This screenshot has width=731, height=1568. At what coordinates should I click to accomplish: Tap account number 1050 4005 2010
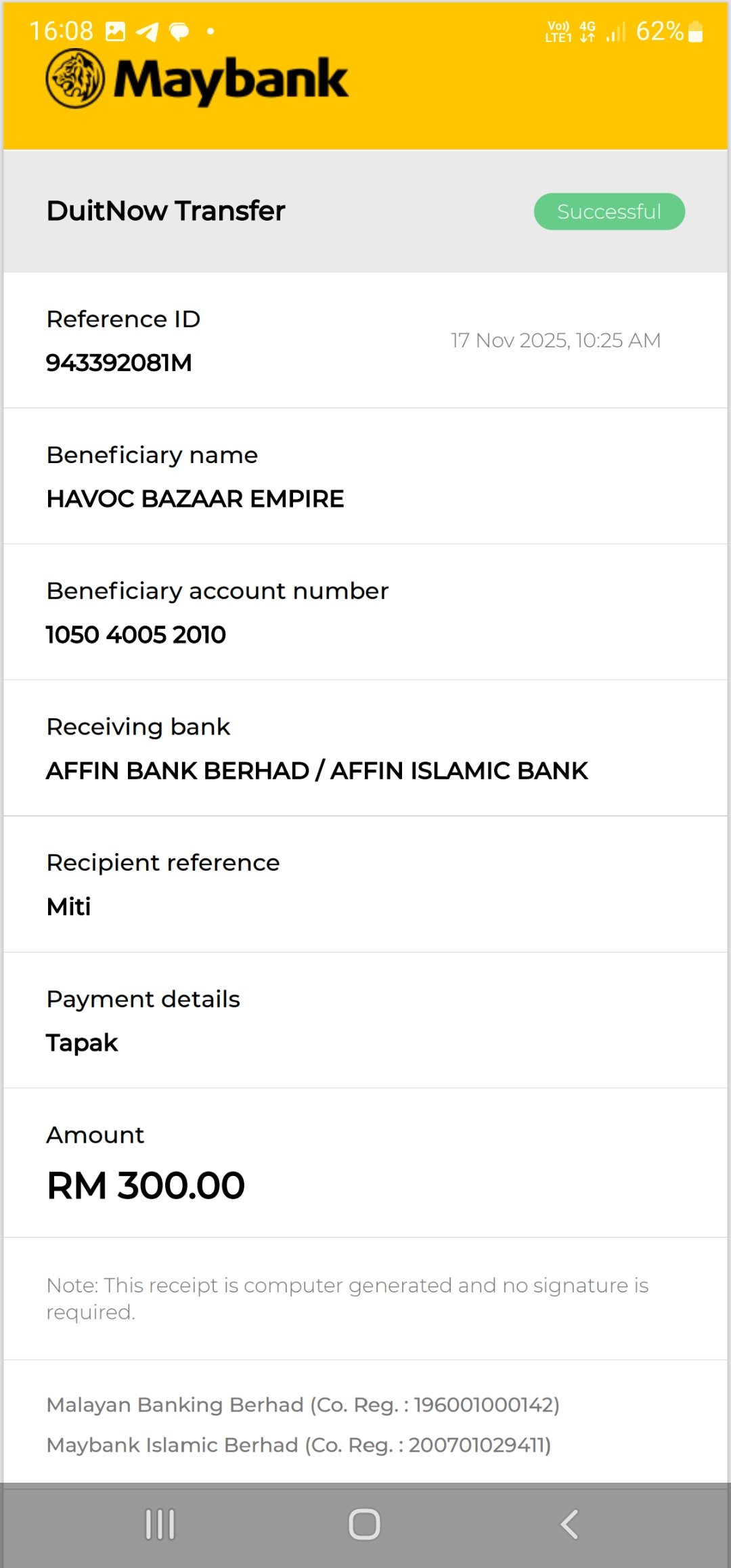136,635
